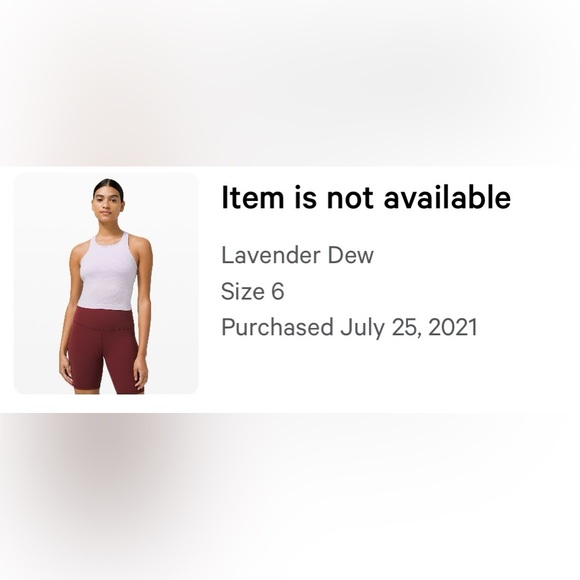Click the word 'available' in heading
The image size is (580, 580).
tap(447, 197)
